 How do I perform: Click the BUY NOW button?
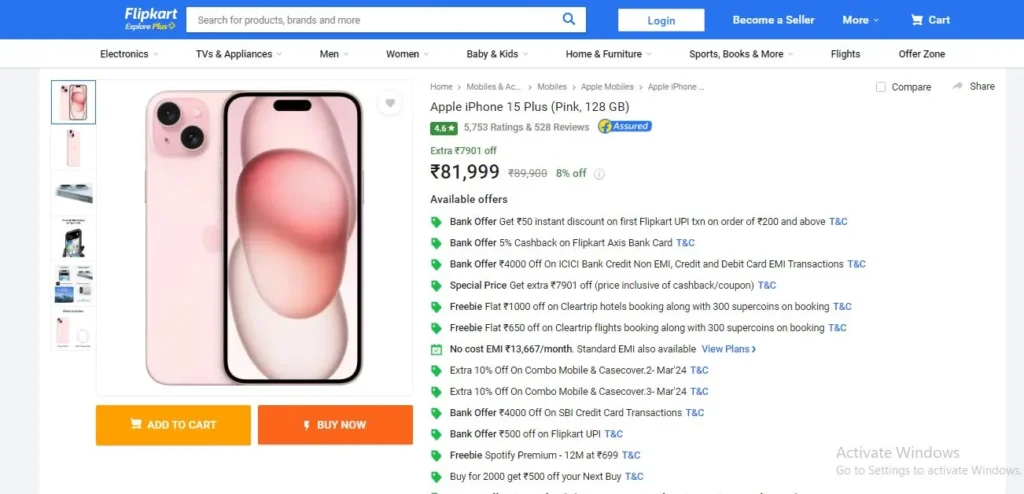(x=335, y=425)
